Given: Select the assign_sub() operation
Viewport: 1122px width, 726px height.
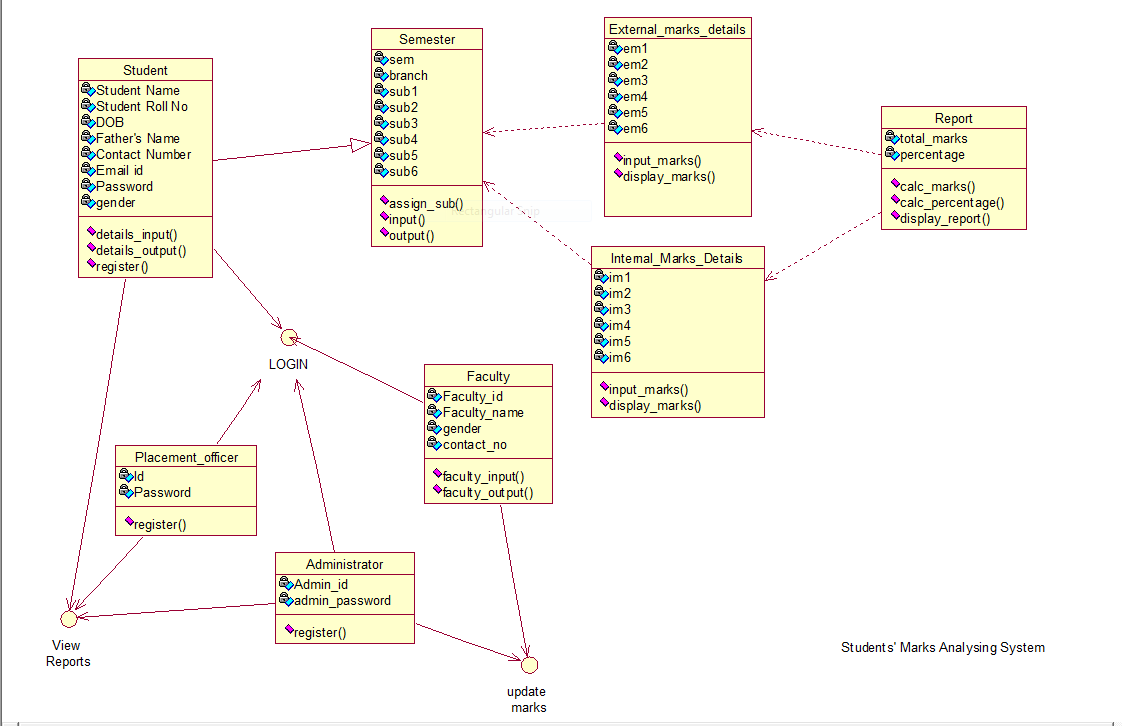Looking at the screenshot, I should coord(426,204).
